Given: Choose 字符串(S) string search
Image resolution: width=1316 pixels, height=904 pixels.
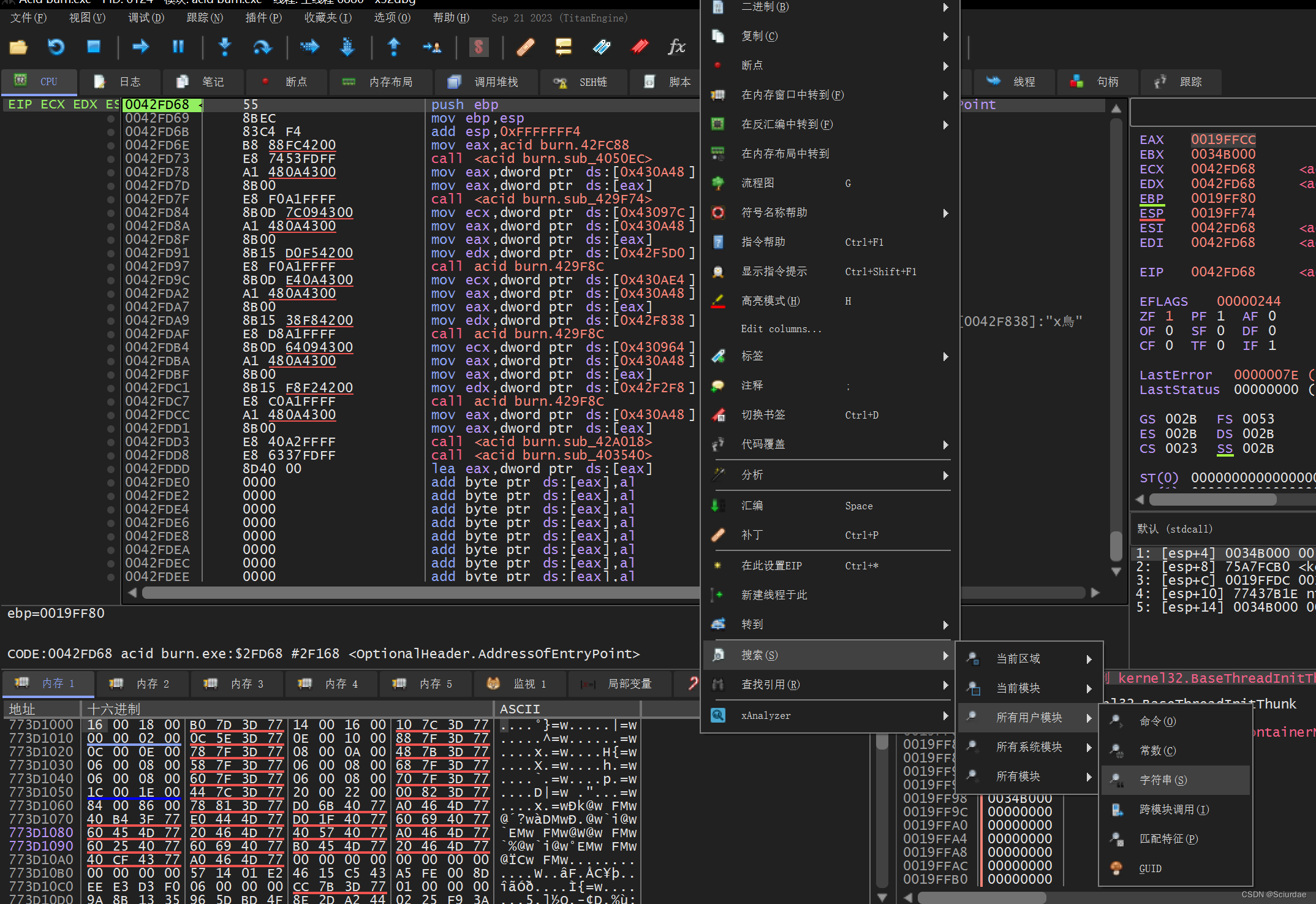Looking at the screenshot, I should (x=1175, y=780).
